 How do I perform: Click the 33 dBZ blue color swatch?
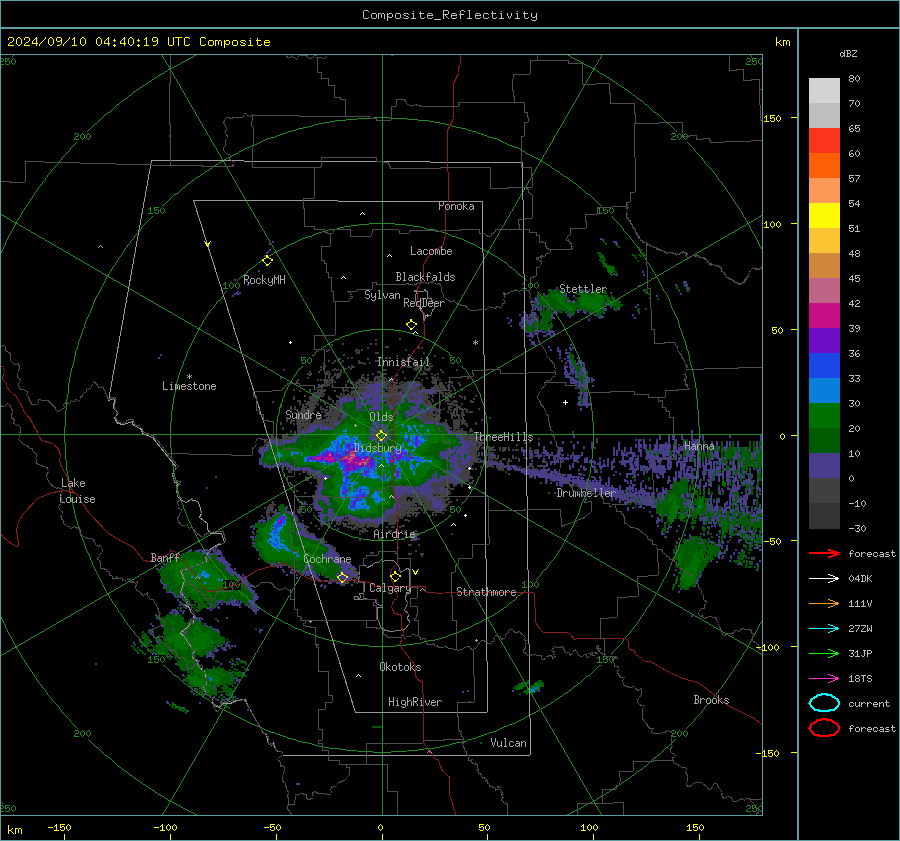(x=824, y=390)
